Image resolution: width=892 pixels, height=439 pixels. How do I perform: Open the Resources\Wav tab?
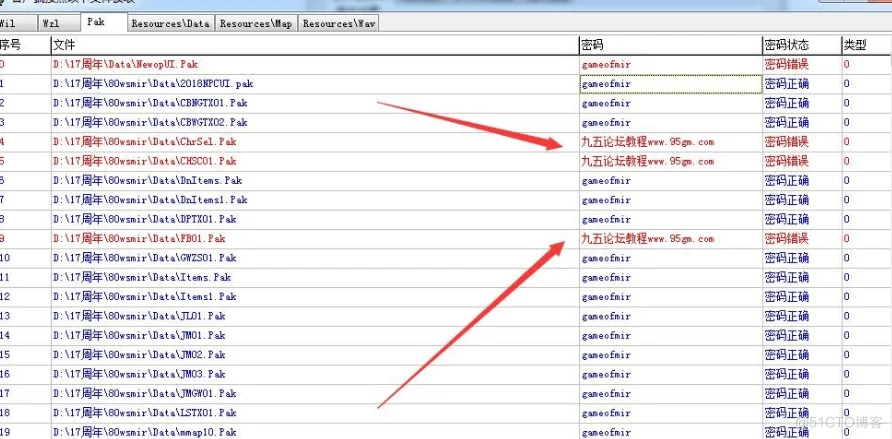tap(338, 23)
